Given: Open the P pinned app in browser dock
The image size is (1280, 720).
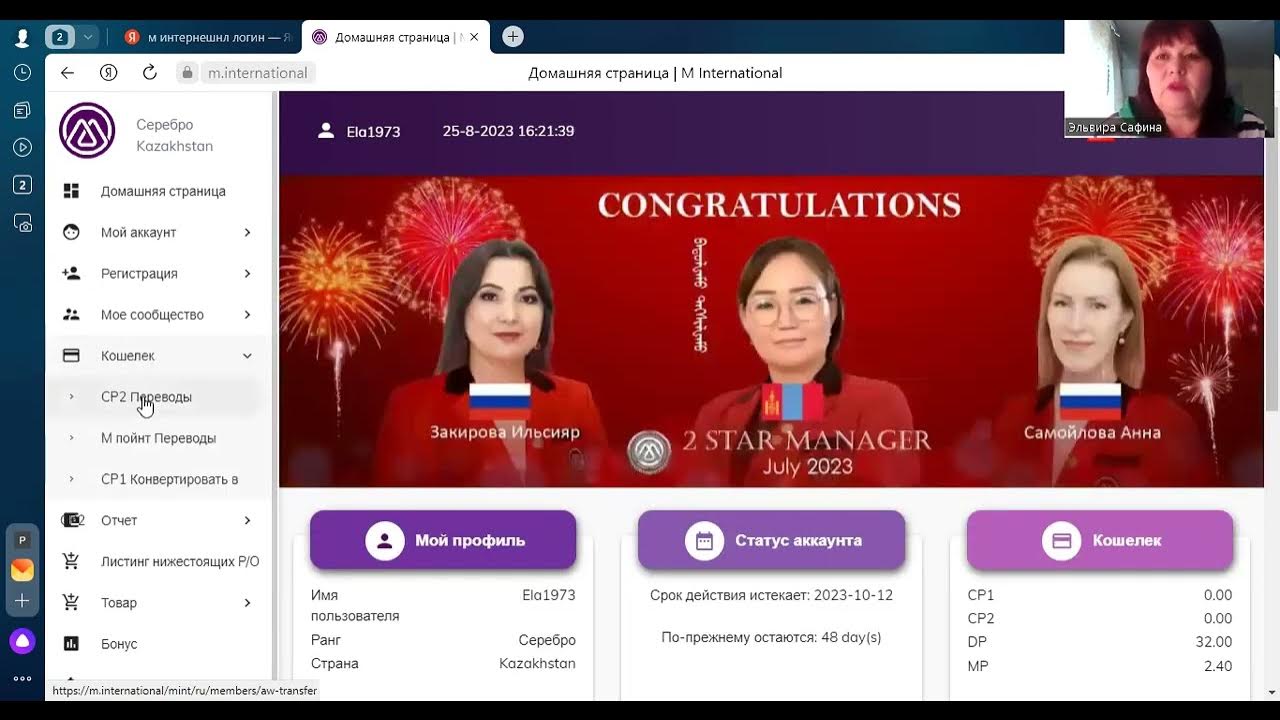Looking at the screenshot, I should tap(22, 540).
